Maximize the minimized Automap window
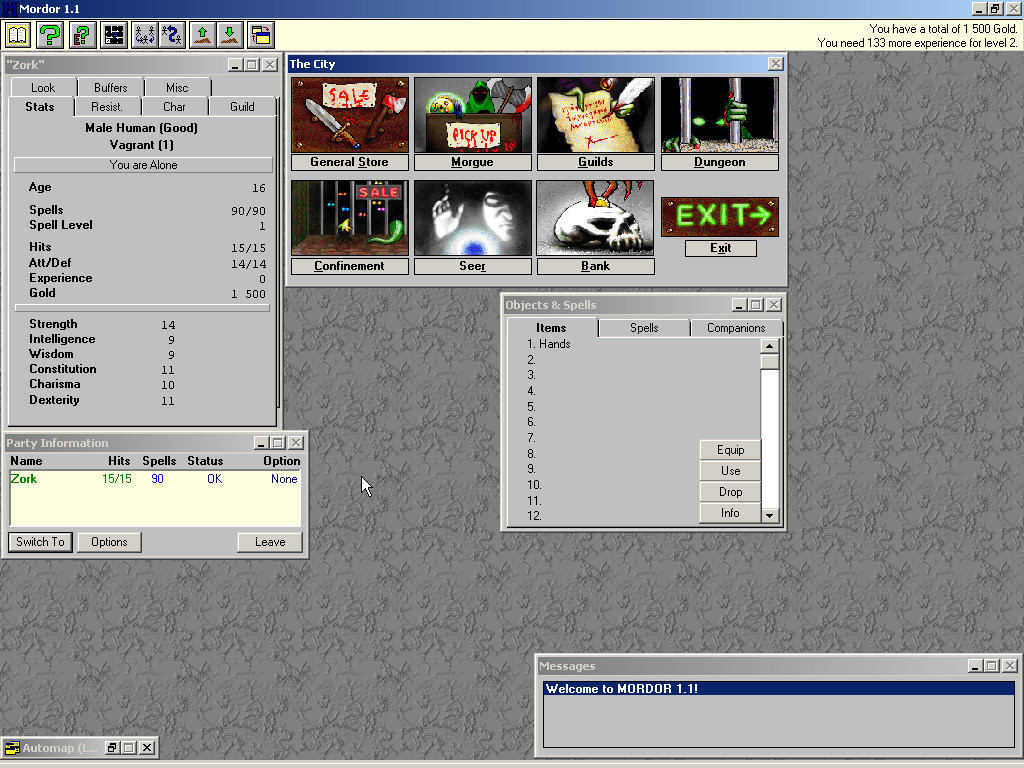 click(129, 748)
